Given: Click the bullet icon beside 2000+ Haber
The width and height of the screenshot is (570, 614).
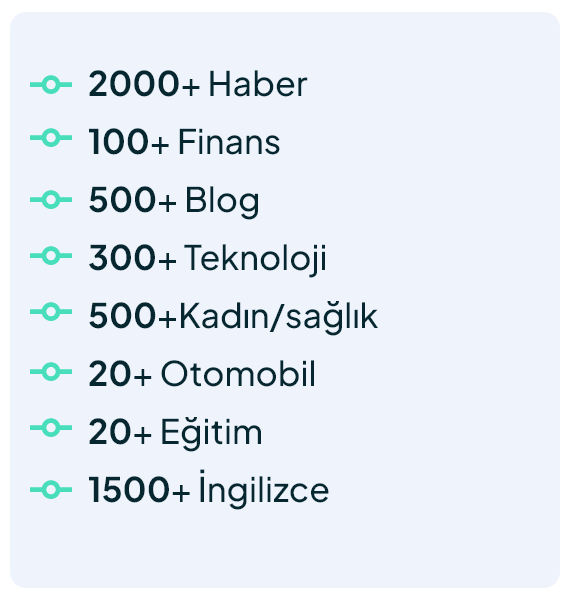Looking at the screenshot, I should [x=51, y=84].
